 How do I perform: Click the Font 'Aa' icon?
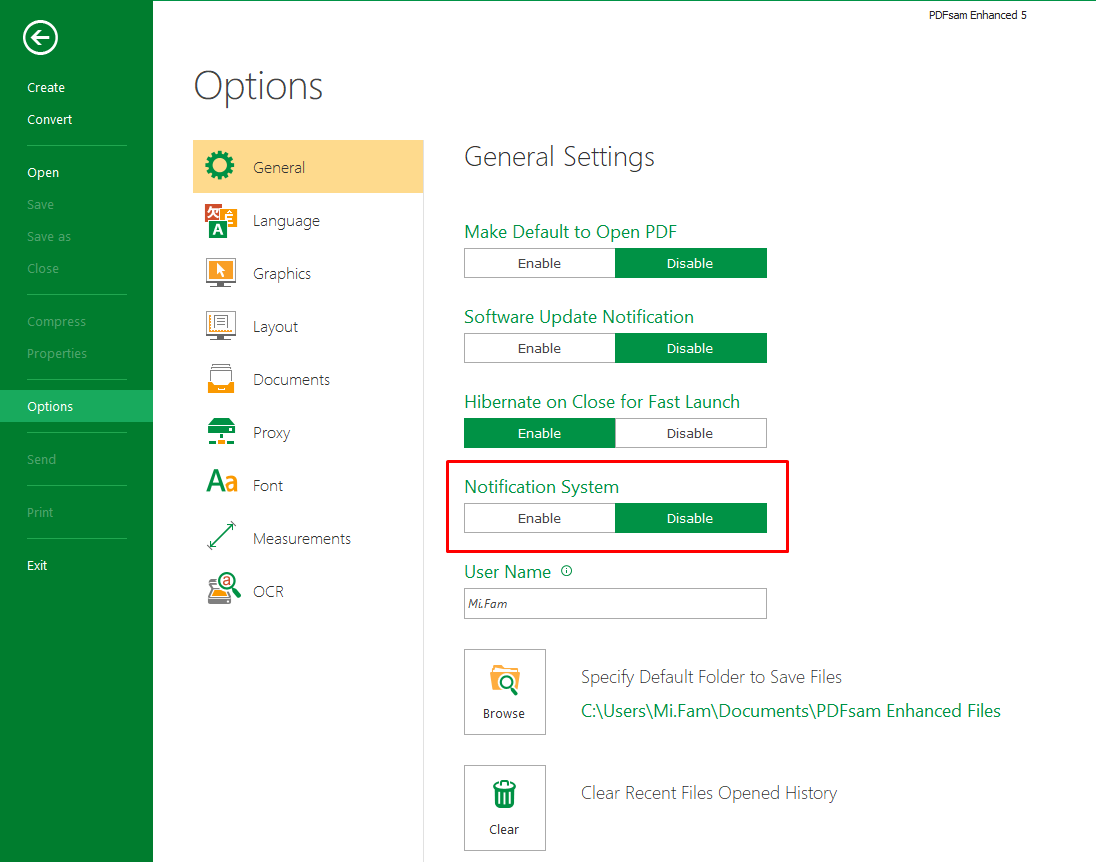(222, 482)
